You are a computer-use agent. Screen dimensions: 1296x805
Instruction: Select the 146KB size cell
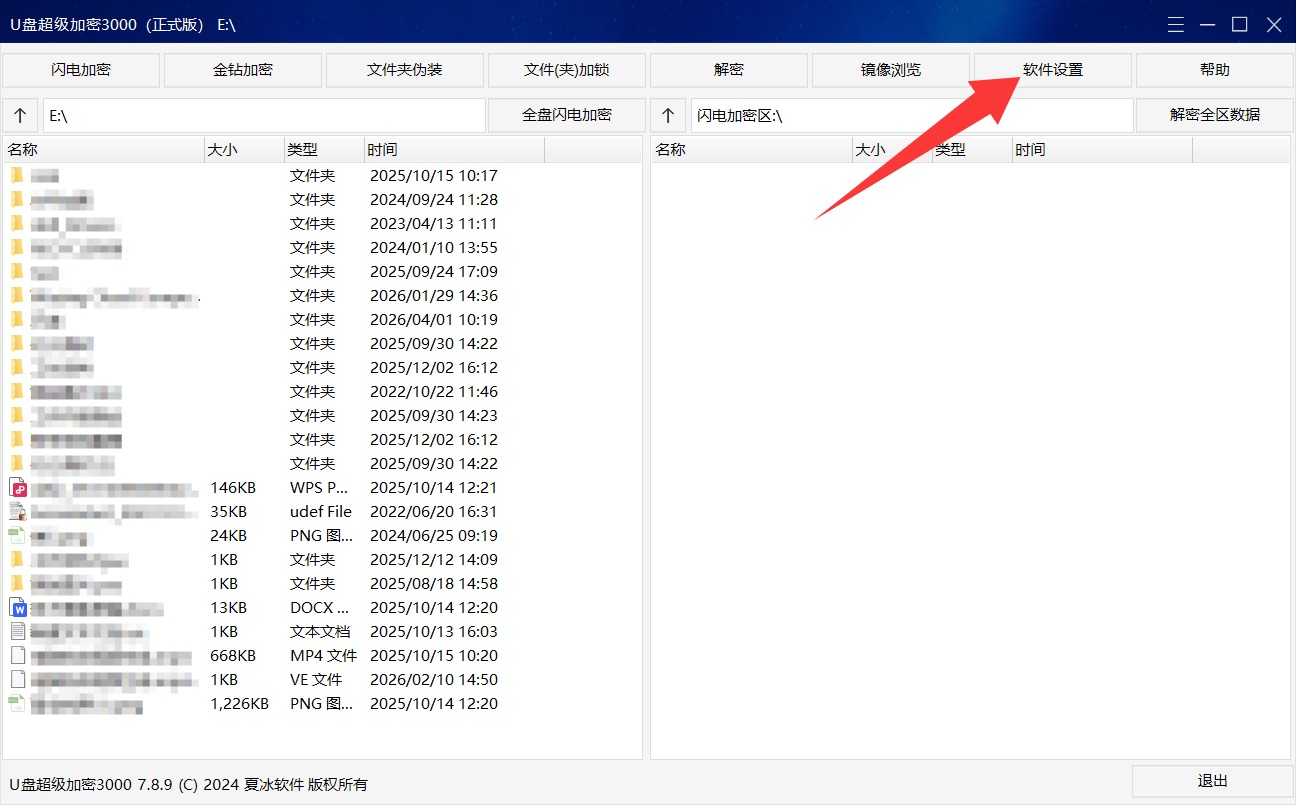(x=233, y=488)
